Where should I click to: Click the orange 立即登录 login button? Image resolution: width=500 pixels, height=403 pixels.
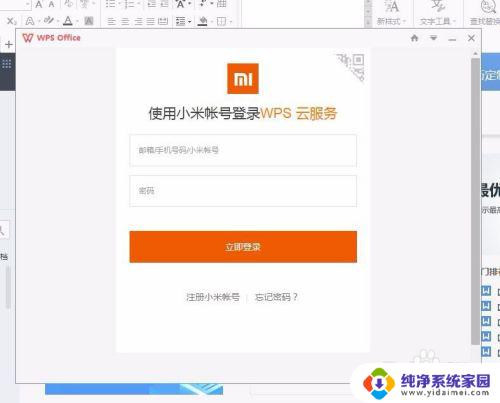243,247
